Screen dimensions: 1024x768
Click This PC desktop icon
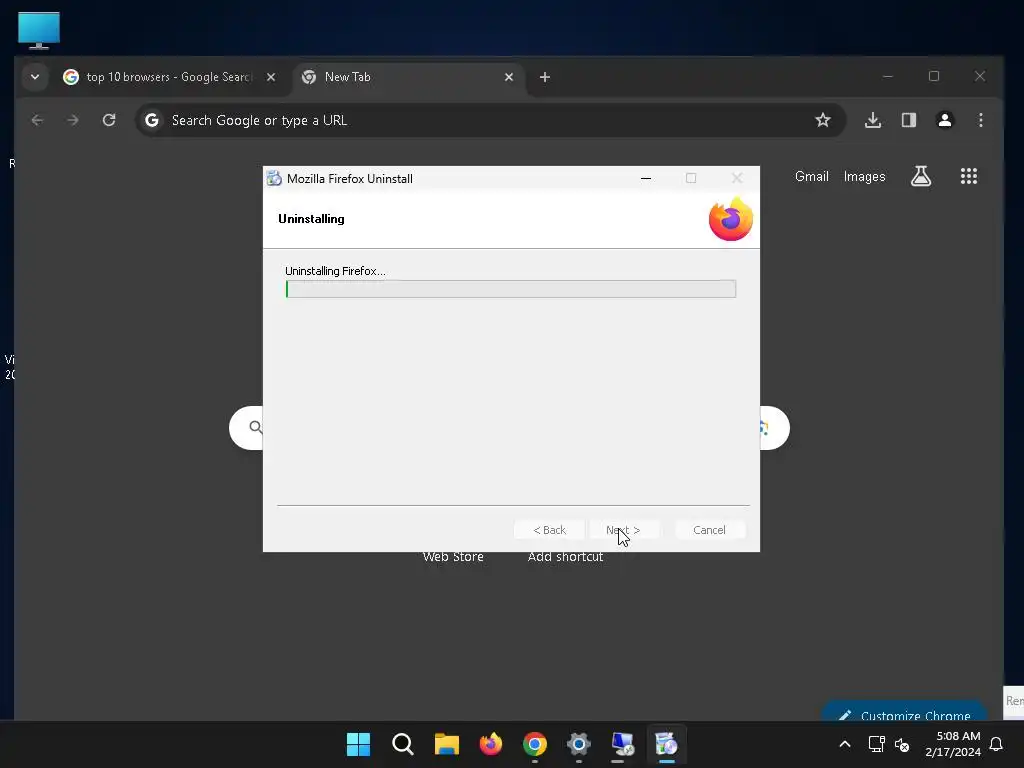[39, 30]
